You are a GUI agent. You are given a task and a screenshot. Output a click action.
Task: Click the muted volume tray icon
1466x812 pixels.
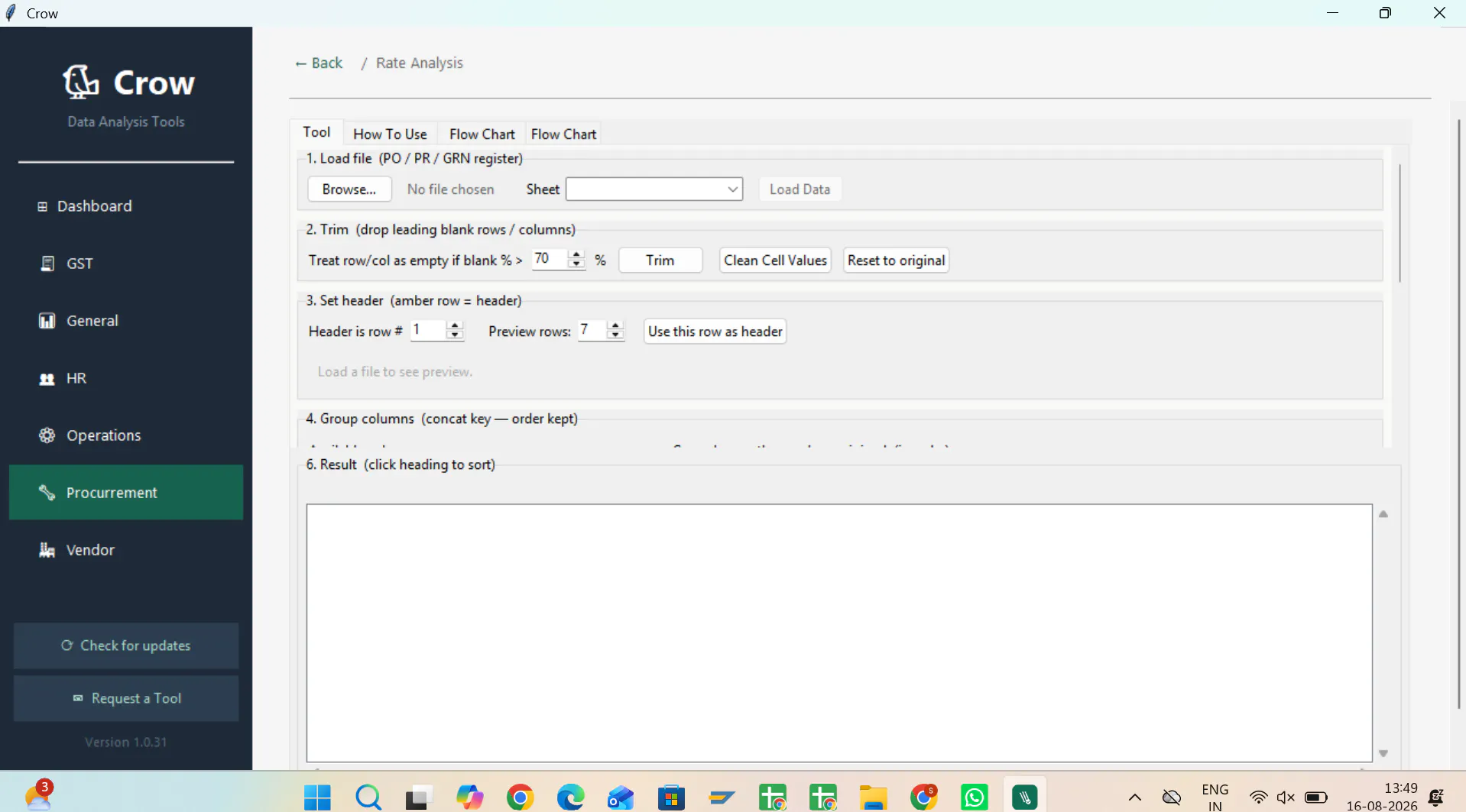pos(1286,797)
